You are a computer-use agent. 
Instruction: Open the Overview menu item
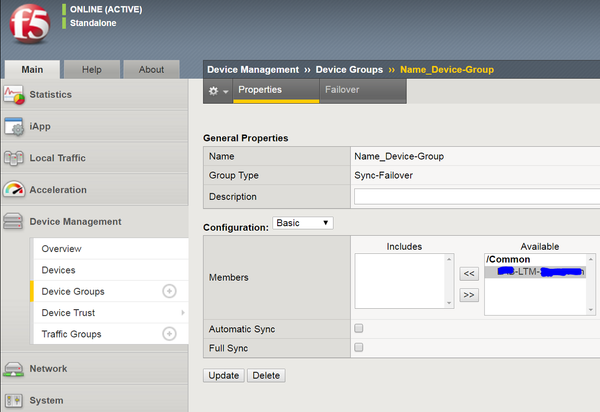[x=62, y=248]
